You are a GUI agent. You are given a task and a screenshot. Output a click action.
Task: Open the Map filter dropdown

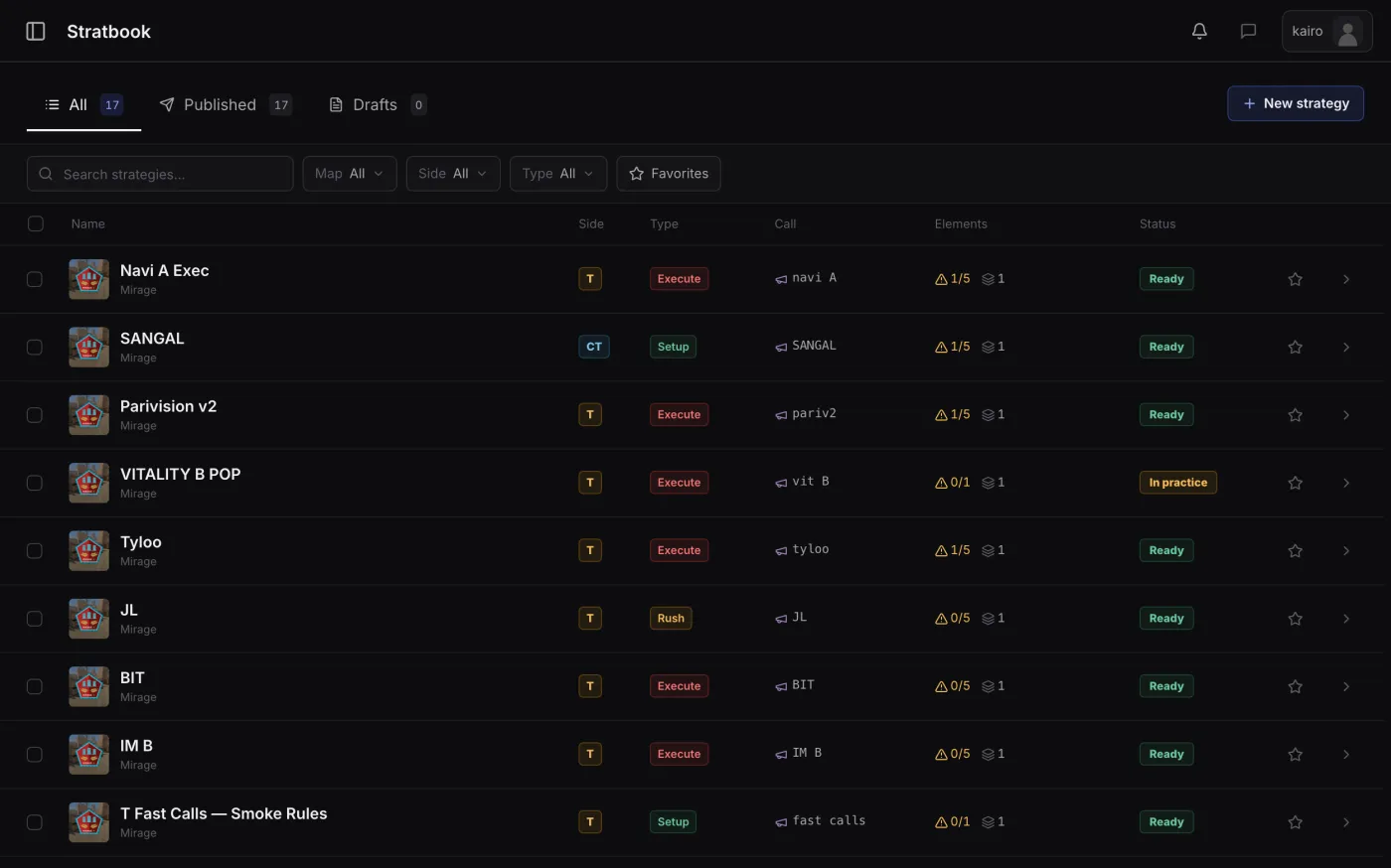350,174
